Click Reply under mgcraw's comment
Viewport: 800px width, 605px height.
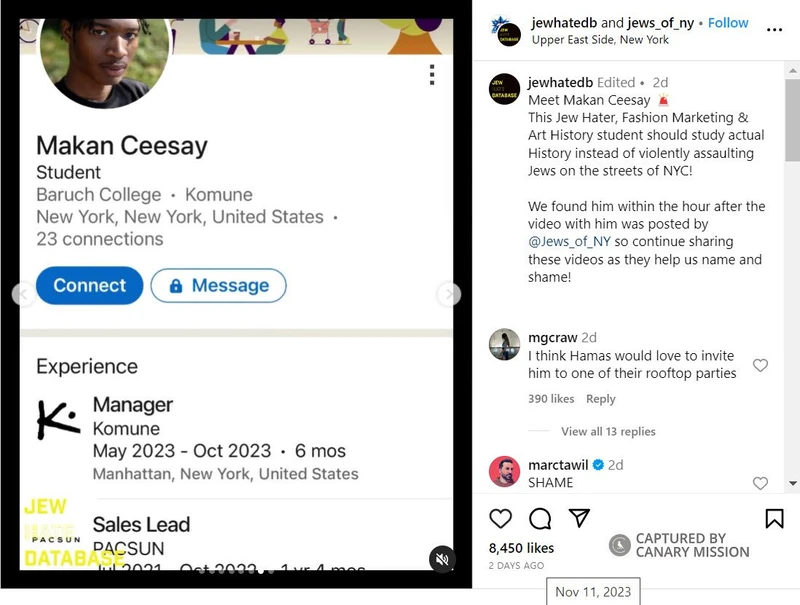tap(602, 398)
